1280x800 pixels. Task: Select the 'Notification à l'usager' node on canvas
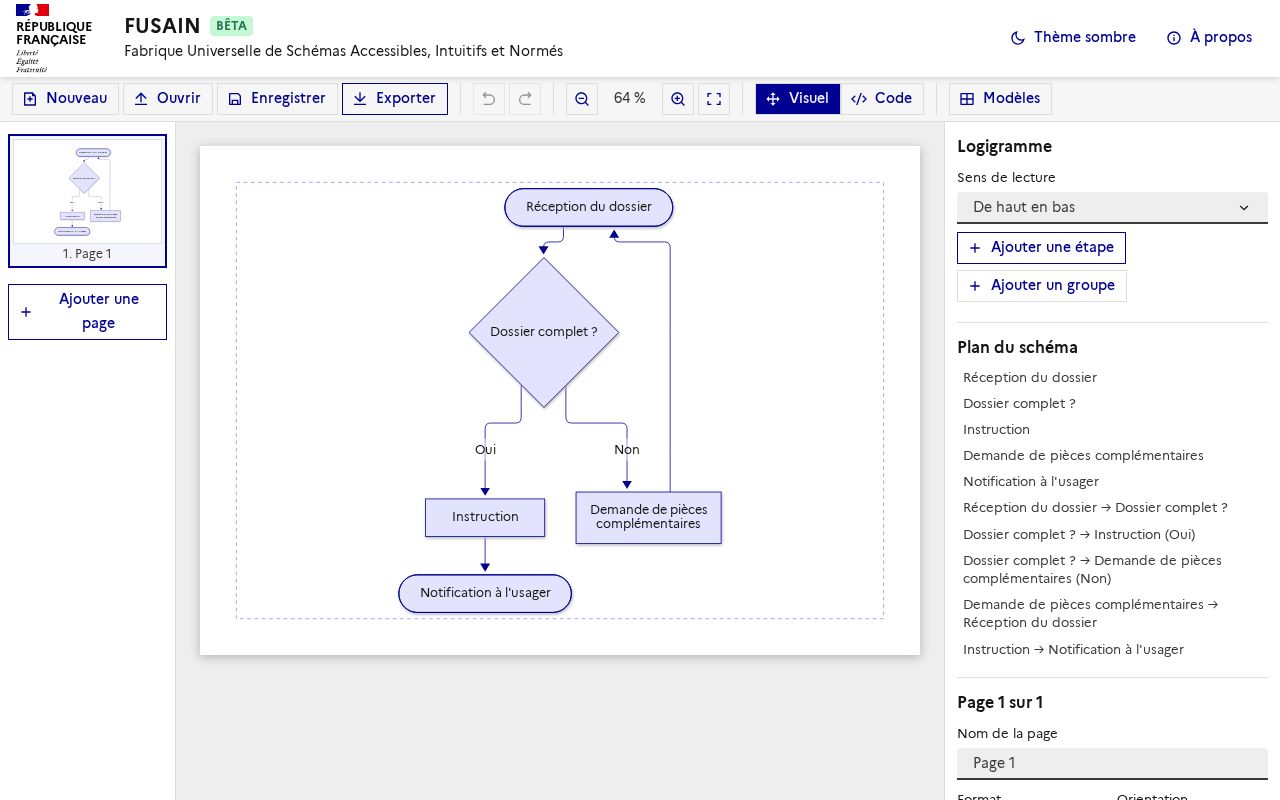point(485,593)
